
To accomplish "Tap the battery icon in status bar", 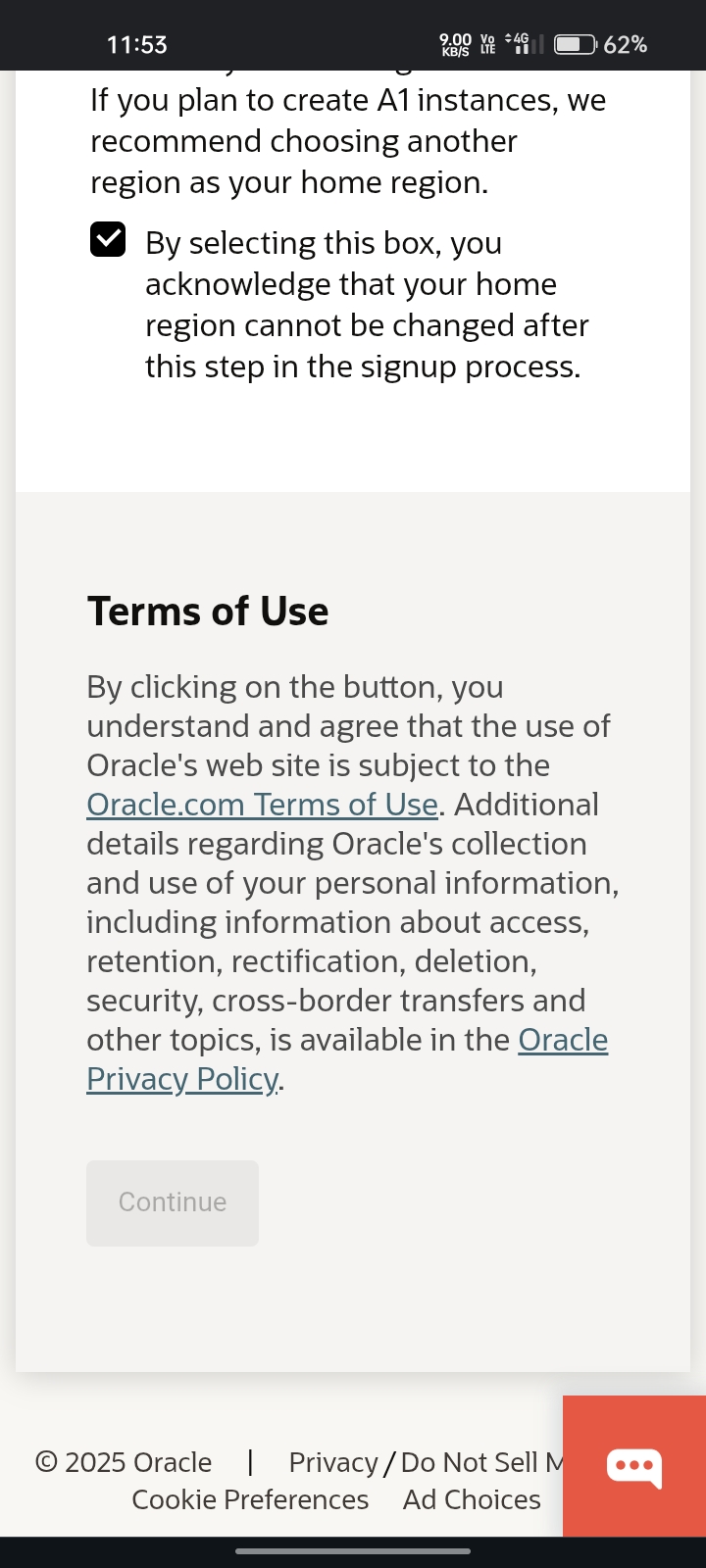I will tap(575, 44).
